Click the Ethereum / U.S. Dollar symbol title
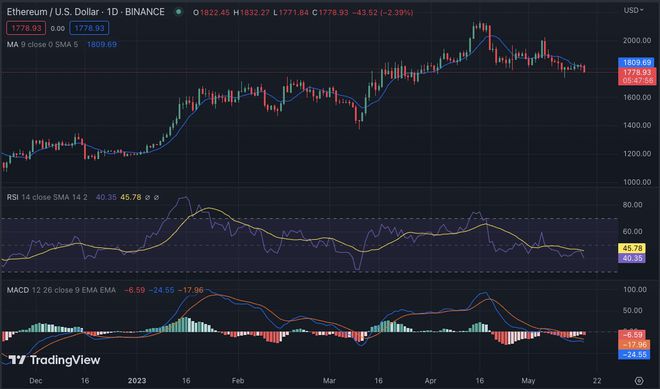Image resolution: width=660 pixels, height=389 pixels. [x=85, y=12]
